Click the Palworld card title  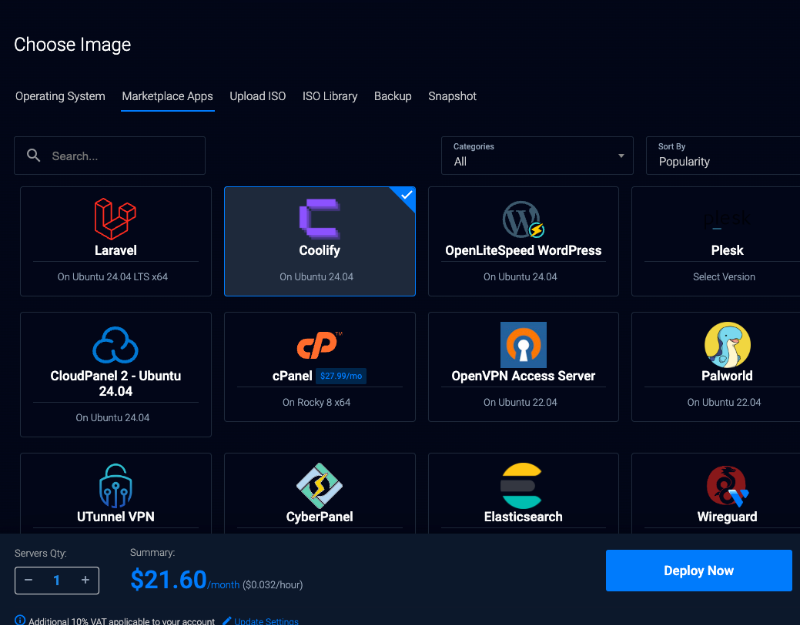[x=727, y=376]
